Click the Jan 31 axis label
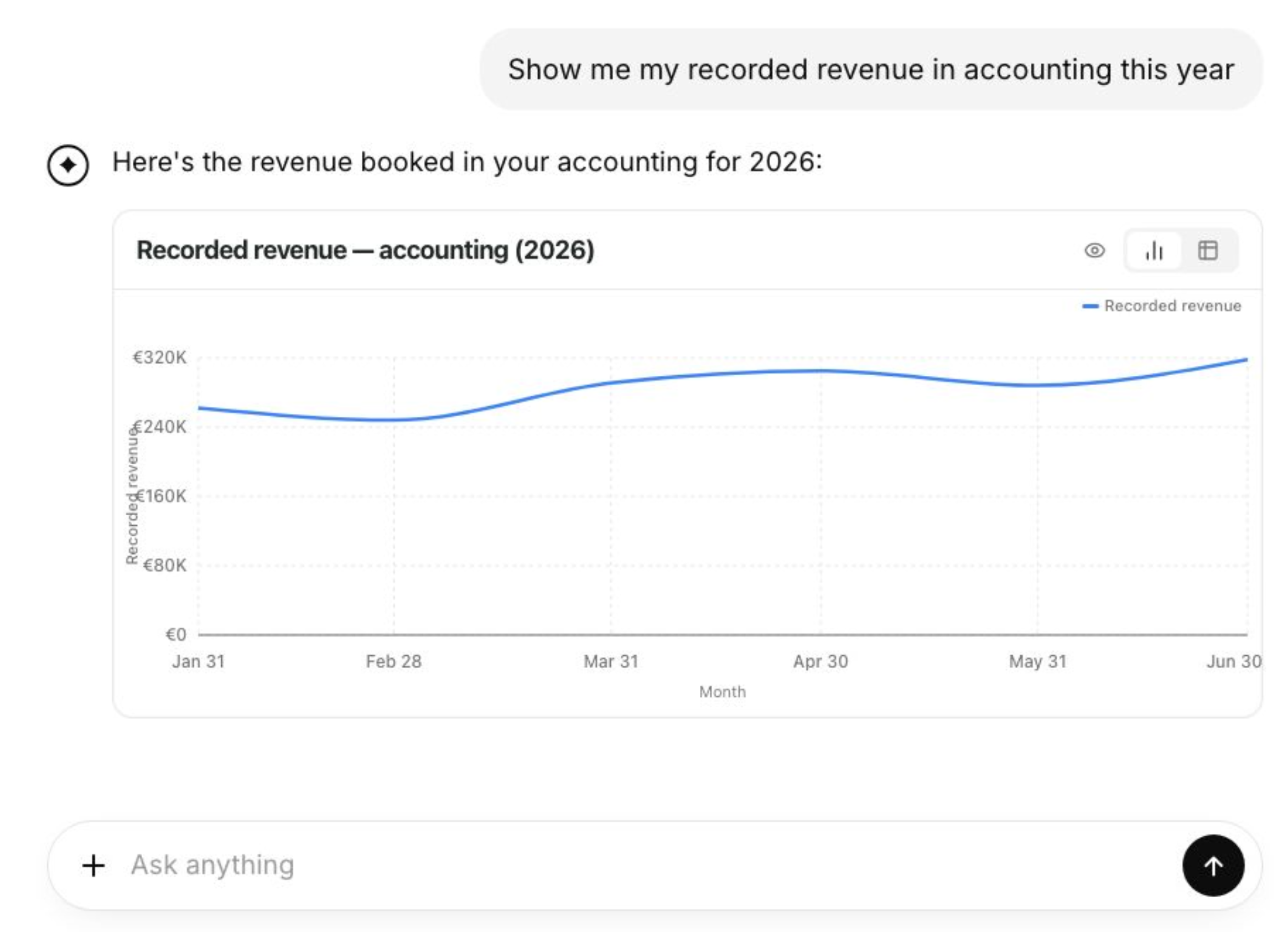Screen dimensions: 1288x932 tap(198, 662)
